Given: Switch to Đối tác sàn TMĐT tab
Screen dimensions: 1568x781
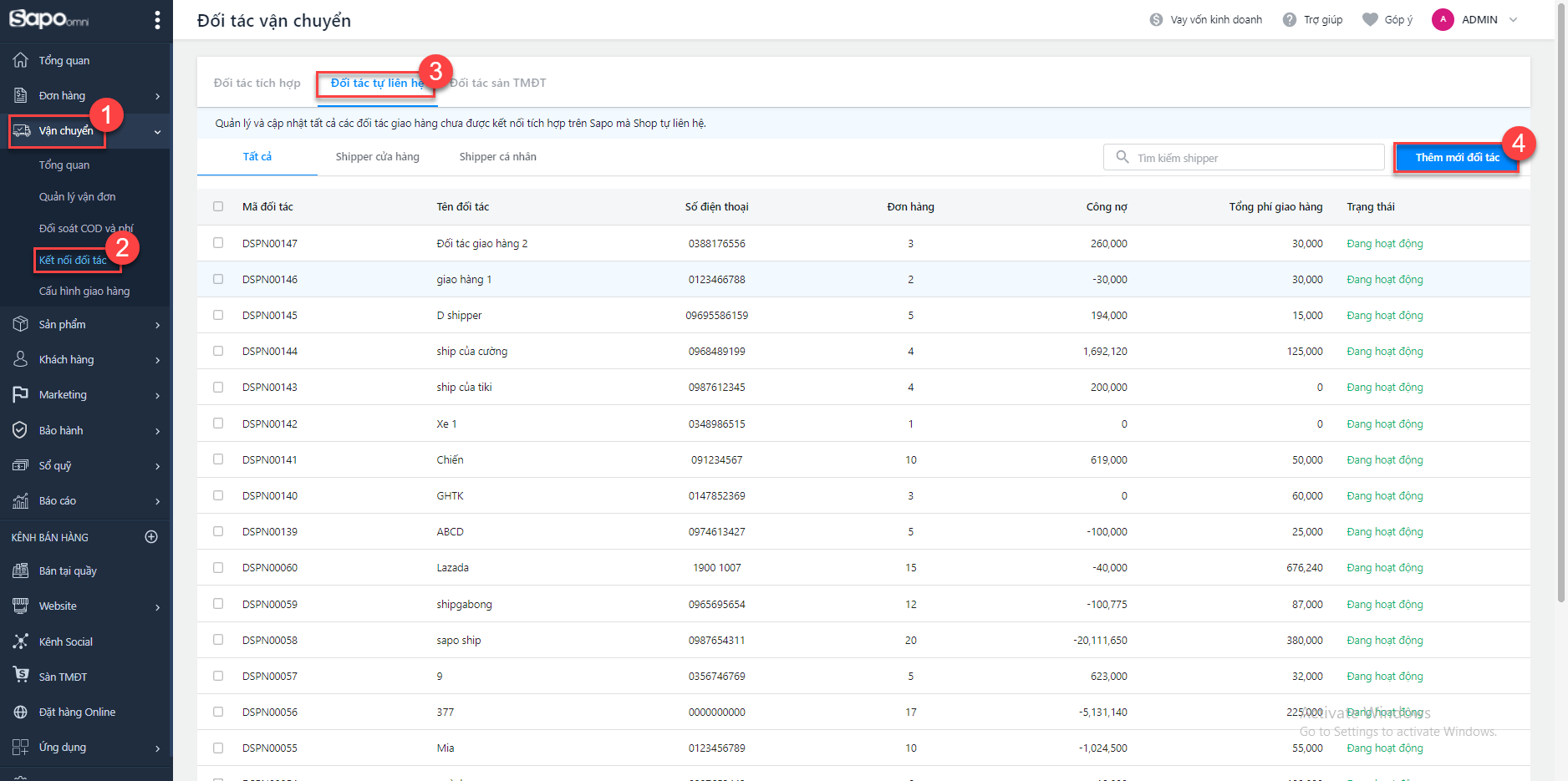Looking at the screenshot, I should click(498, 83).
